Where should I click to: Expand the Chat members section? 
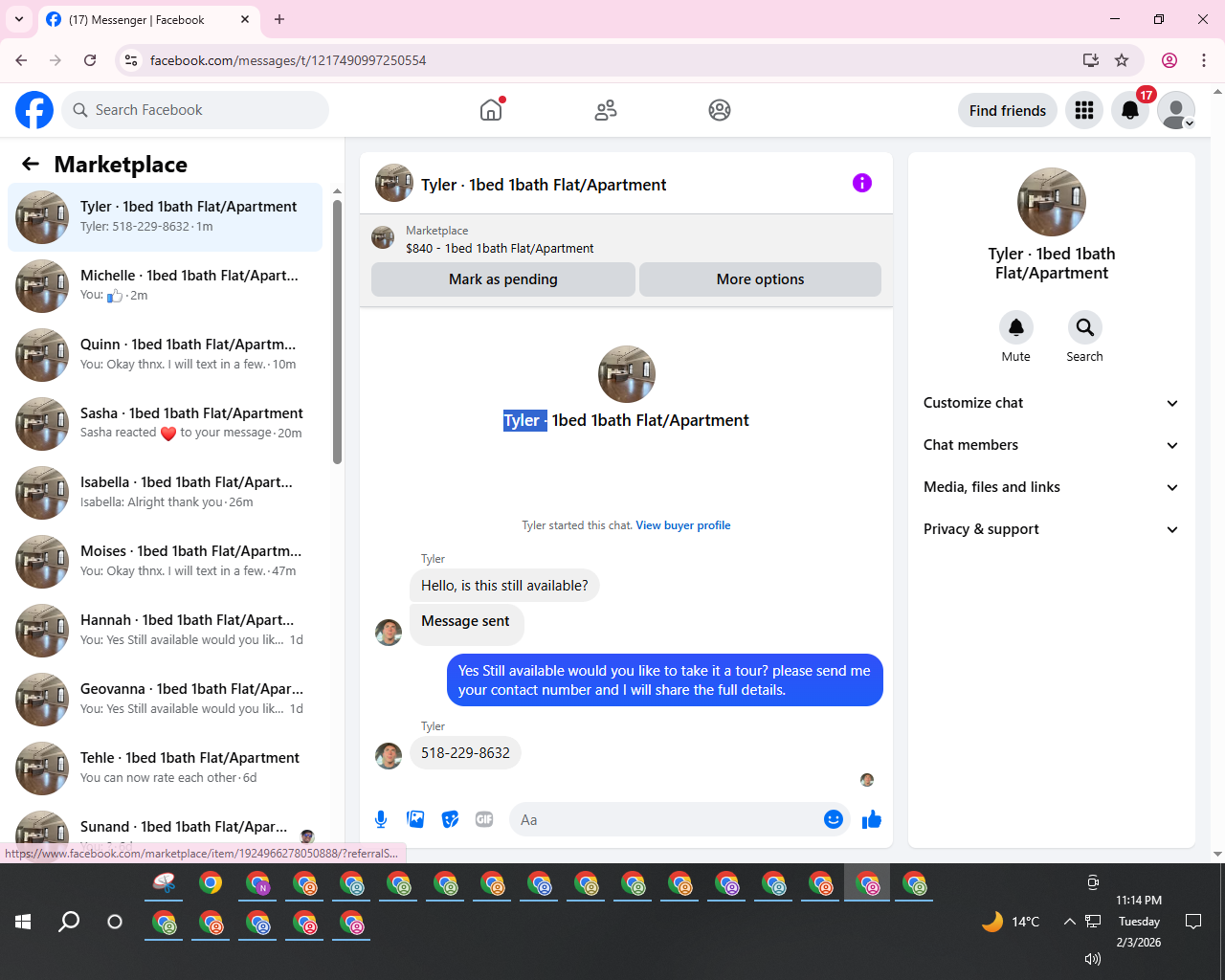[1051, 445]
